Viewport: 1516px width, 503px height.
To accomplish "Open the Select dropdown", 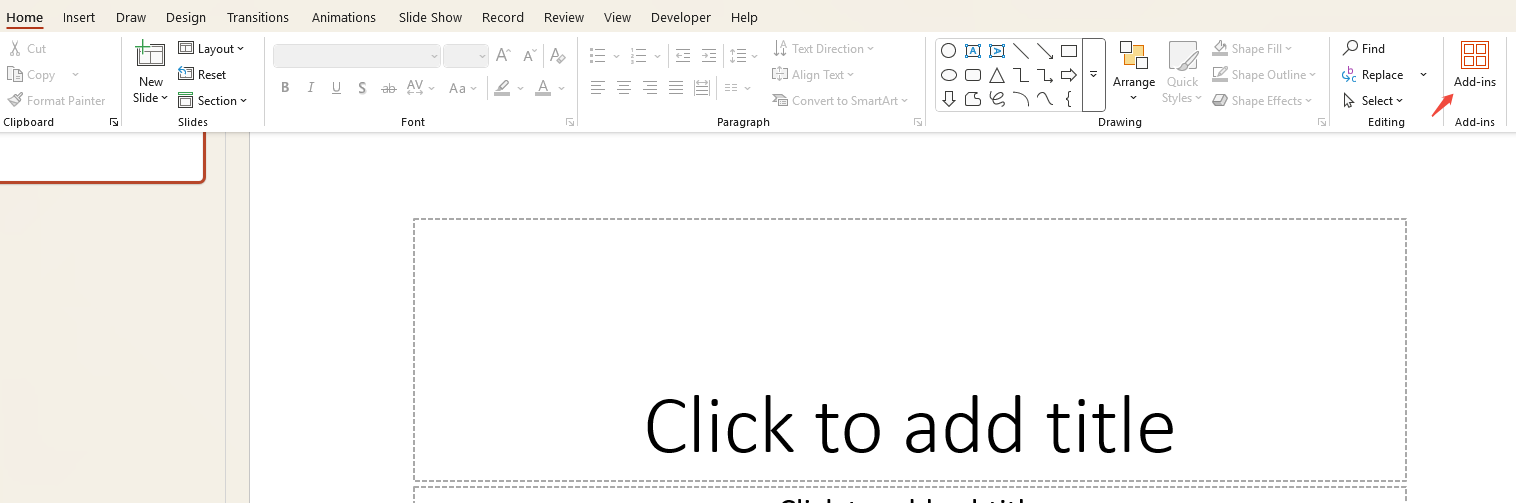I will pos(1373,101).
